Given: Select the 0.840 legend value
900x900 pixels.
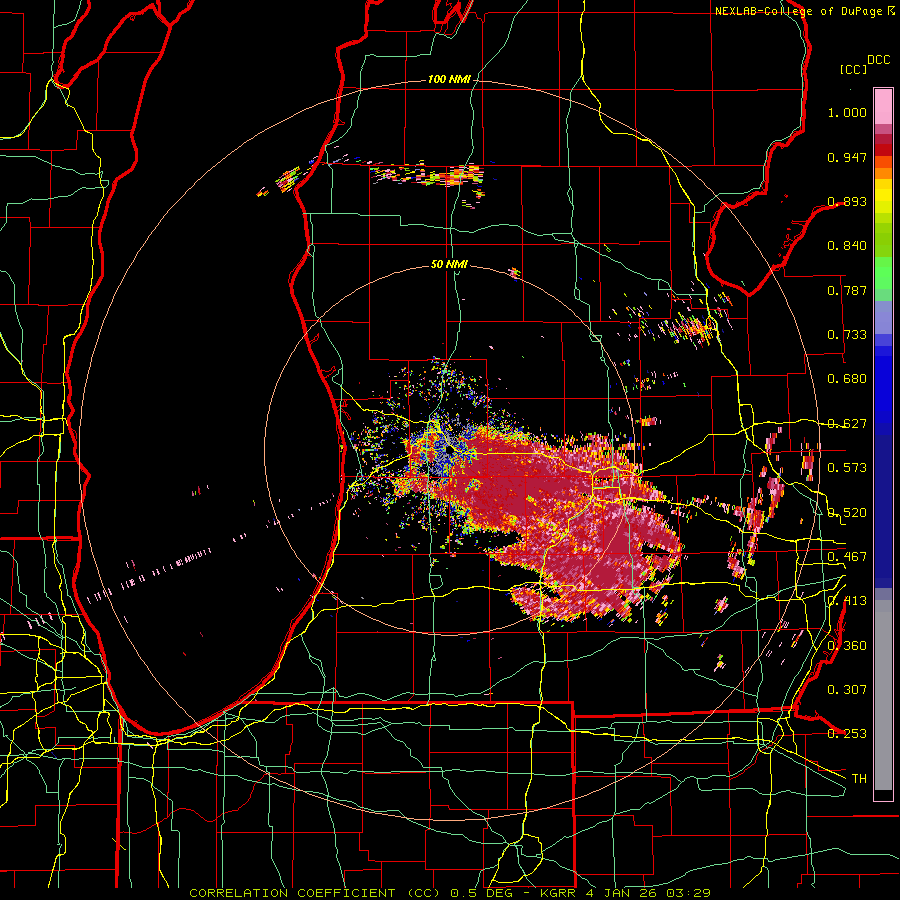Looking at the screenshot, I should [847, 246].
